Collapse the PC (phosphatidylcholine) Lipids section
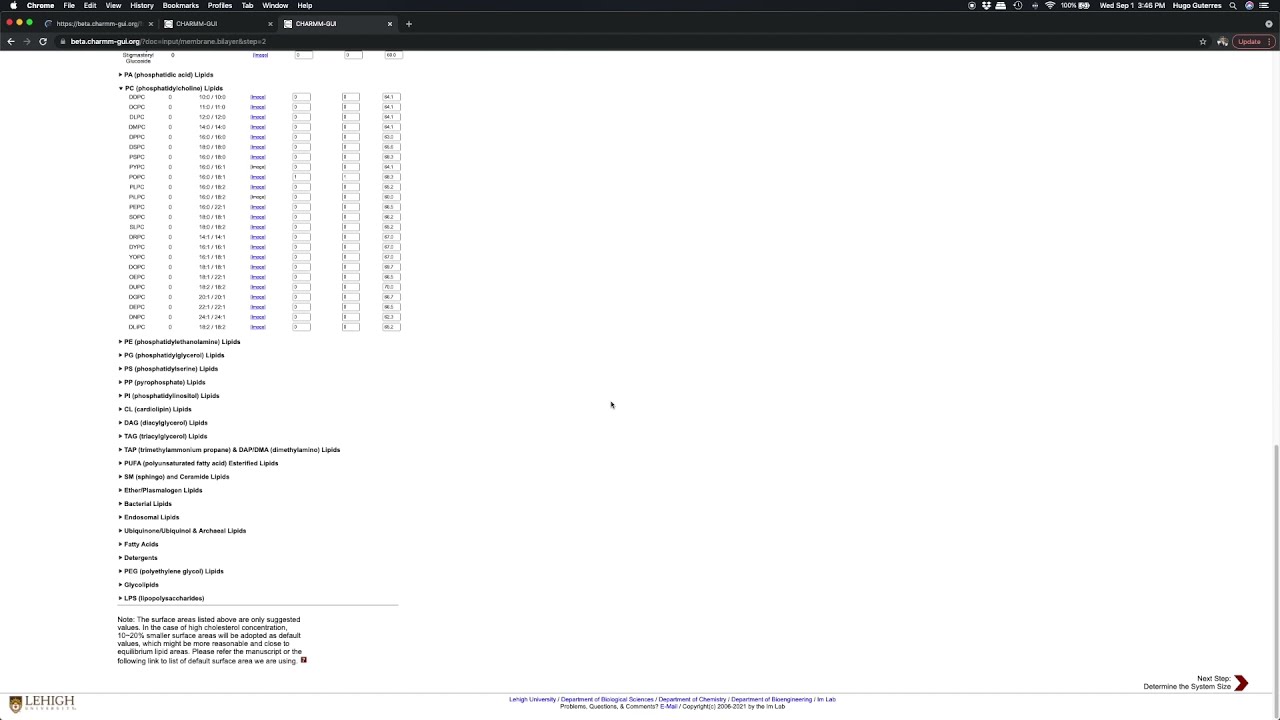This screenshot has height=720, width=1280. 170,88
